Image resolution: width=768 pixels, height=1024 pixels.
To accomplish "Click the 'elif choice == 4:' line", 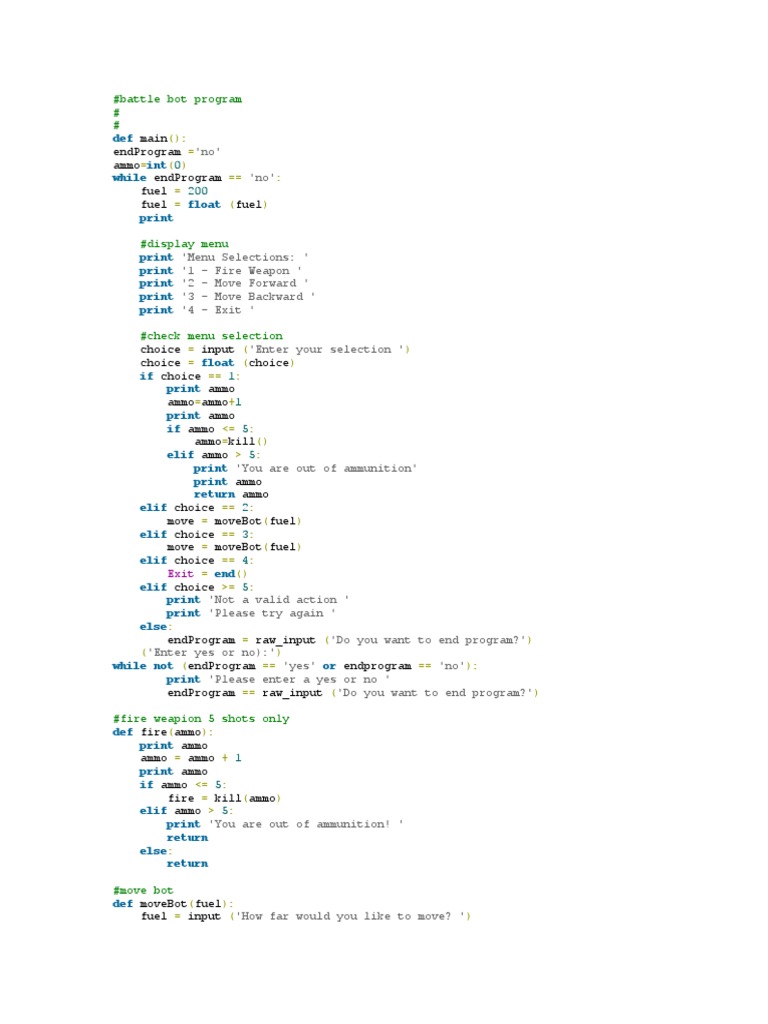I will 197,560.
